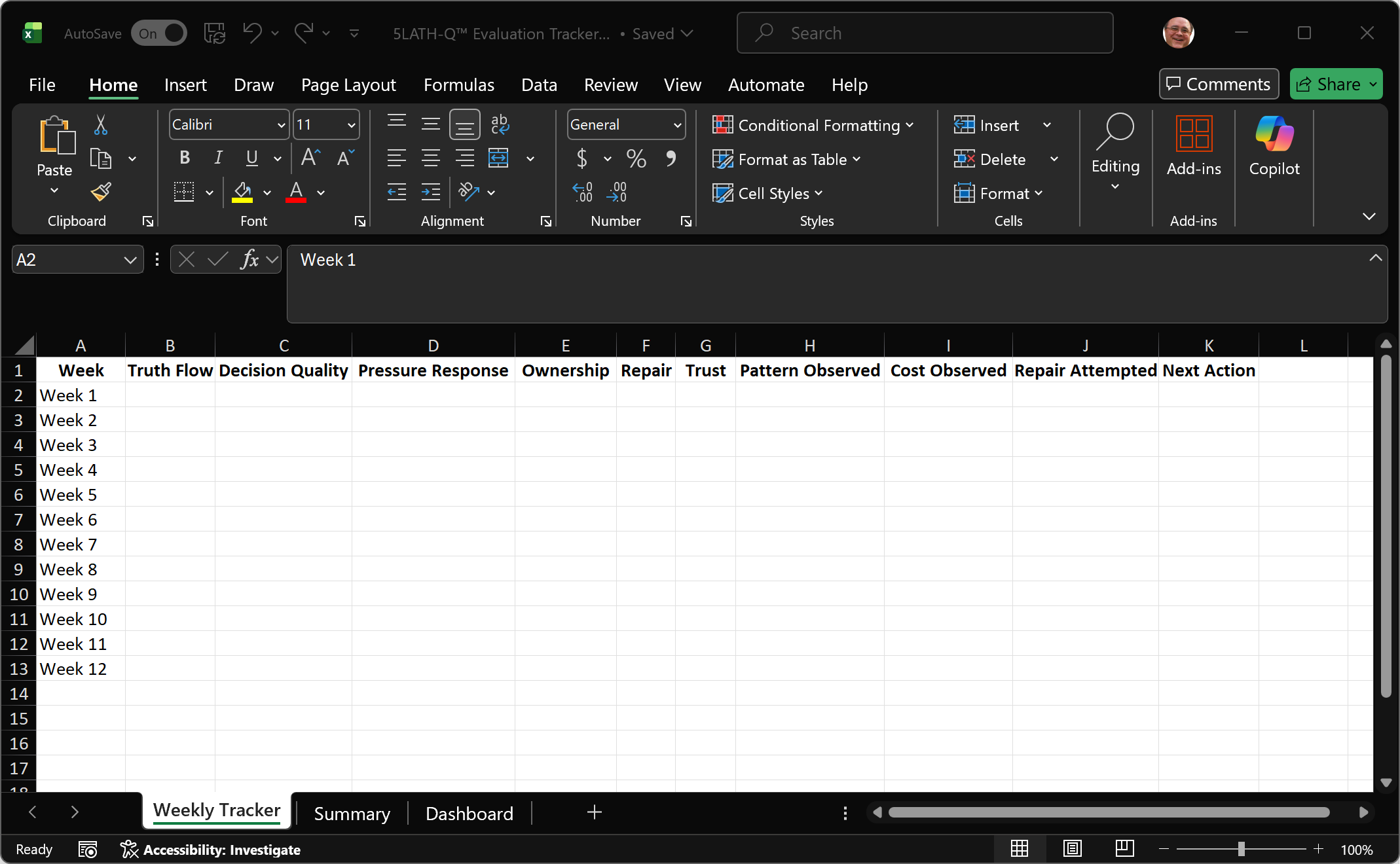1400x864 pixels.
Task: Switch to the Dashboard sheet tab
Action: [469, 813]
